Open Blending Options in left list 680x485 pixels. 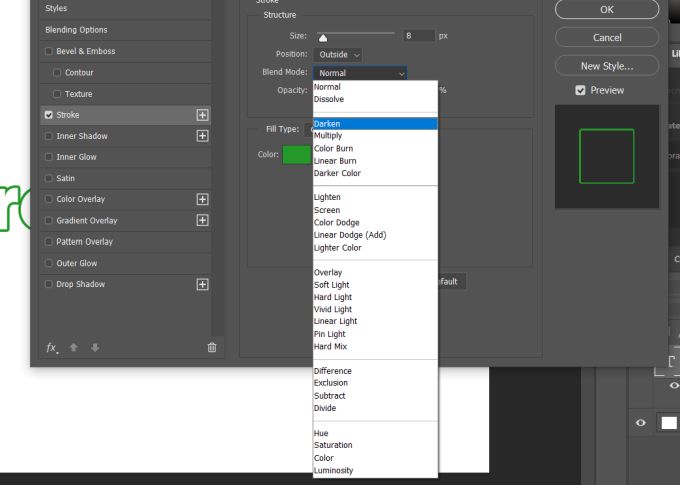pyautogui.click(x=125, y=30)
